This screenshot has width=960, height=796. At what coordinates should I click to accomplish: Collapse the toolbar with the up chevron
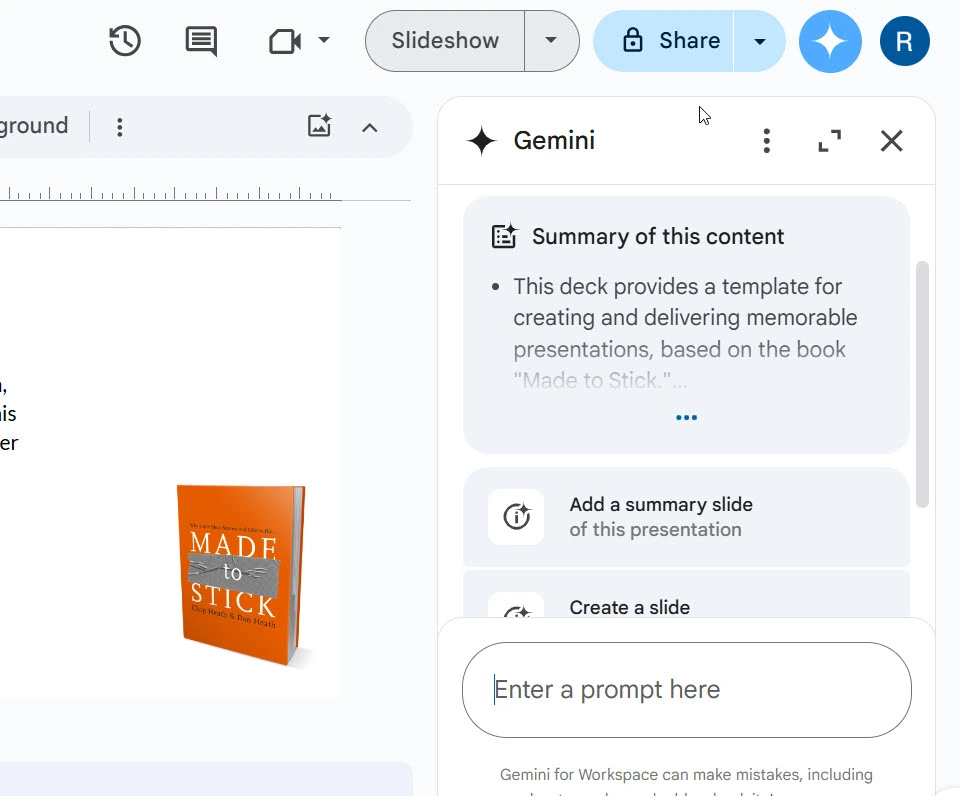pyautogui.click(x=369, y=127)
